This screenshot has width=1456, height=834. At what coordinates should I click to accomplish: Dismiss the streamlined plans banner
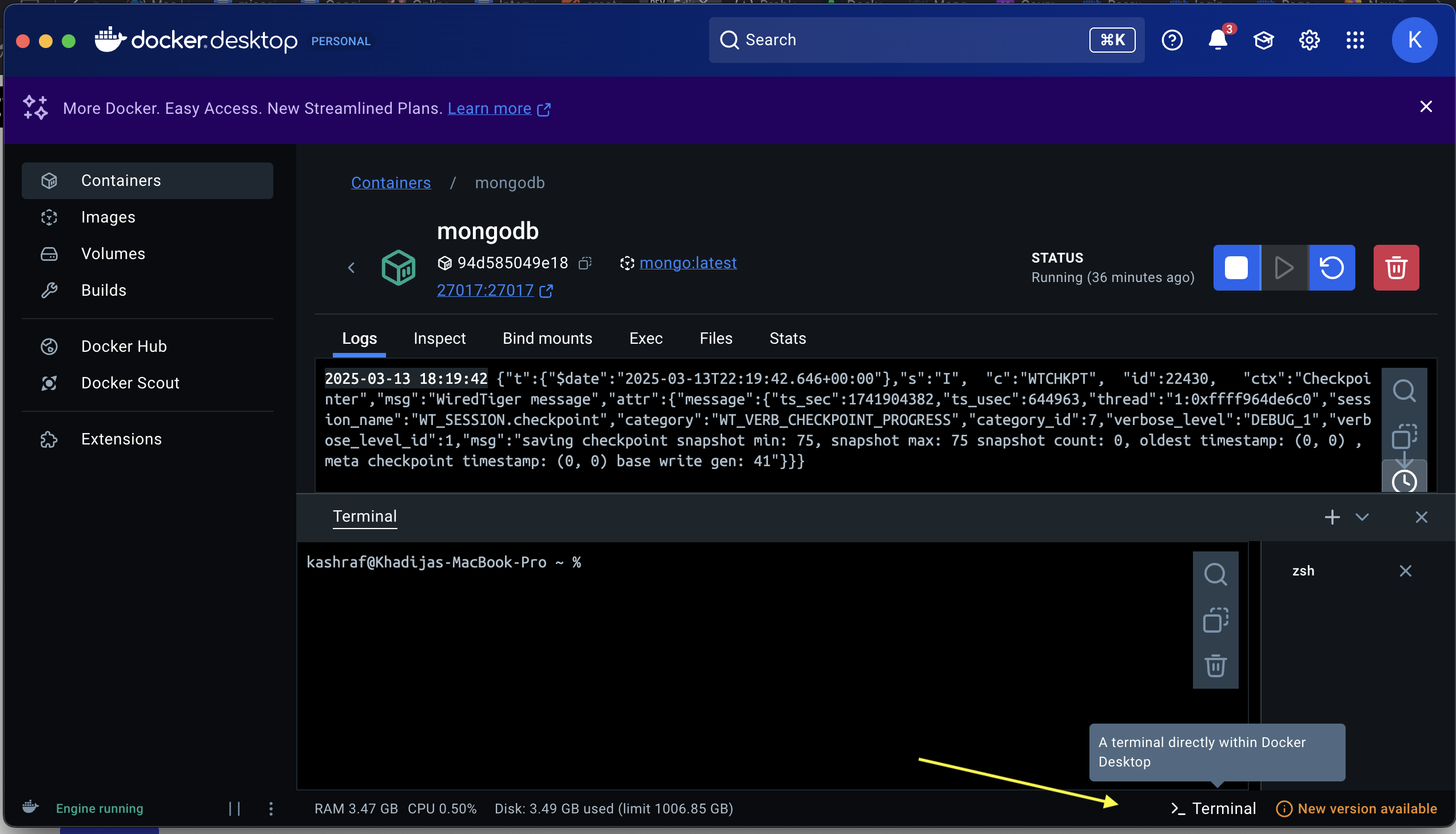(1426, 107)
